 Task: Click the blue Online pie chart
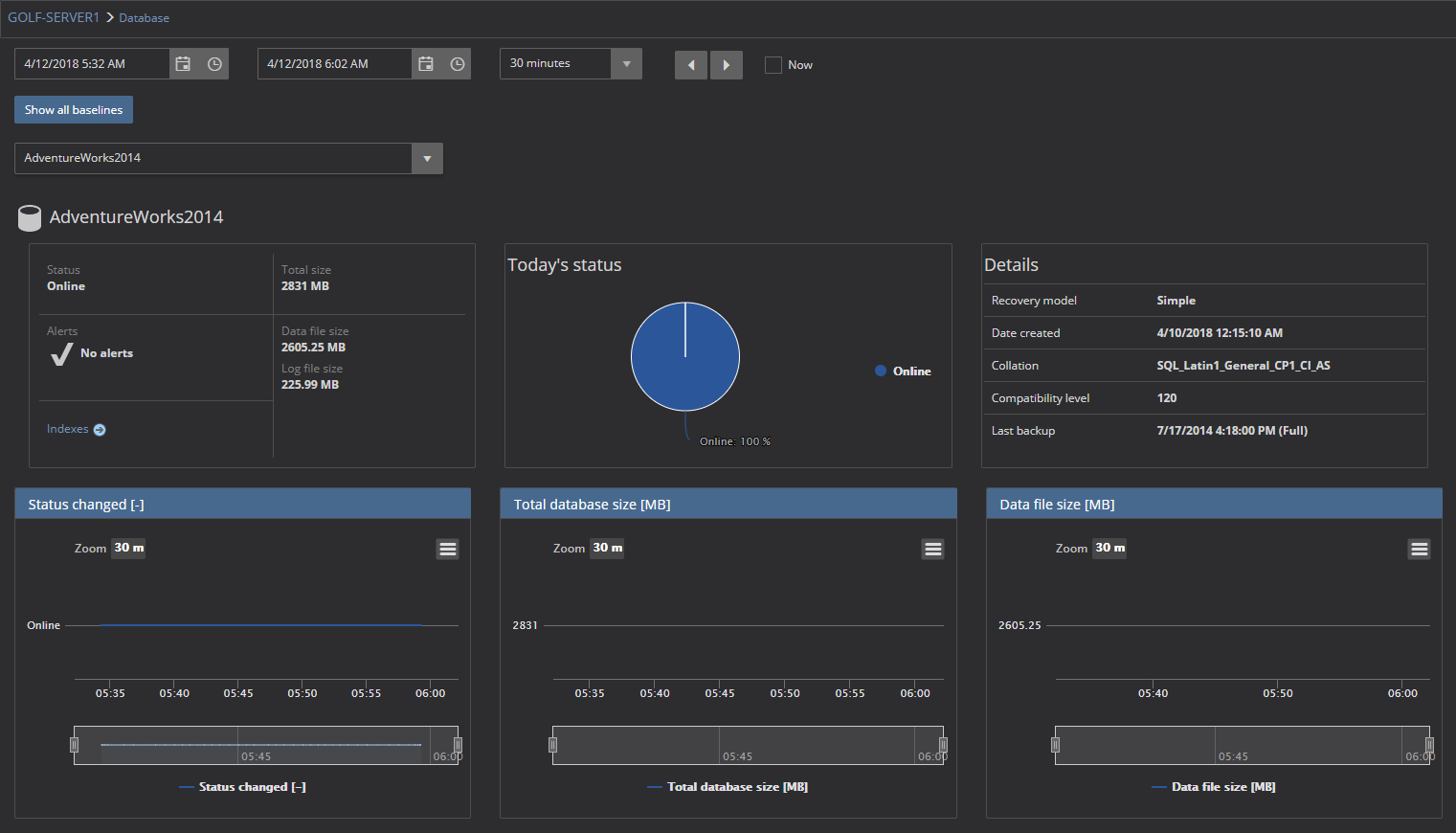(685, 357)
